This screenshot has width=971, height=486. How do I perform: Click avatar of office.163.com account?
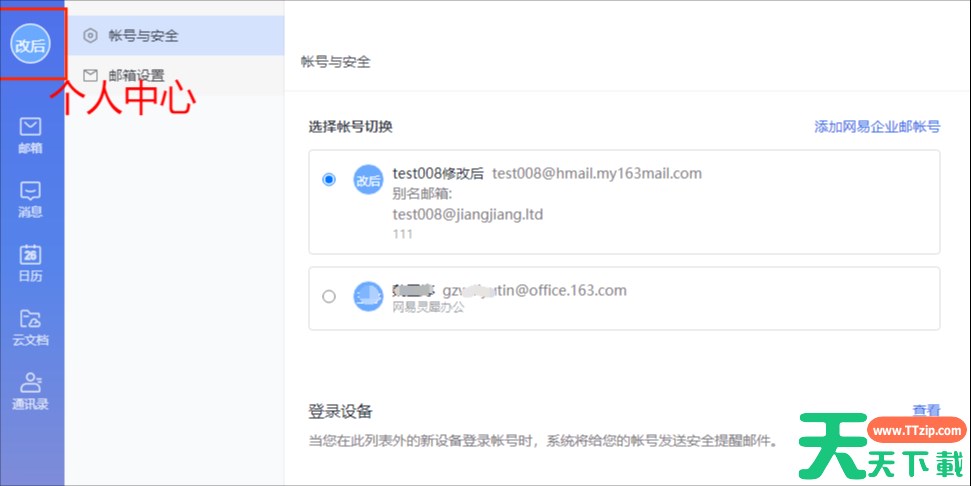click(x=368, y=297)
